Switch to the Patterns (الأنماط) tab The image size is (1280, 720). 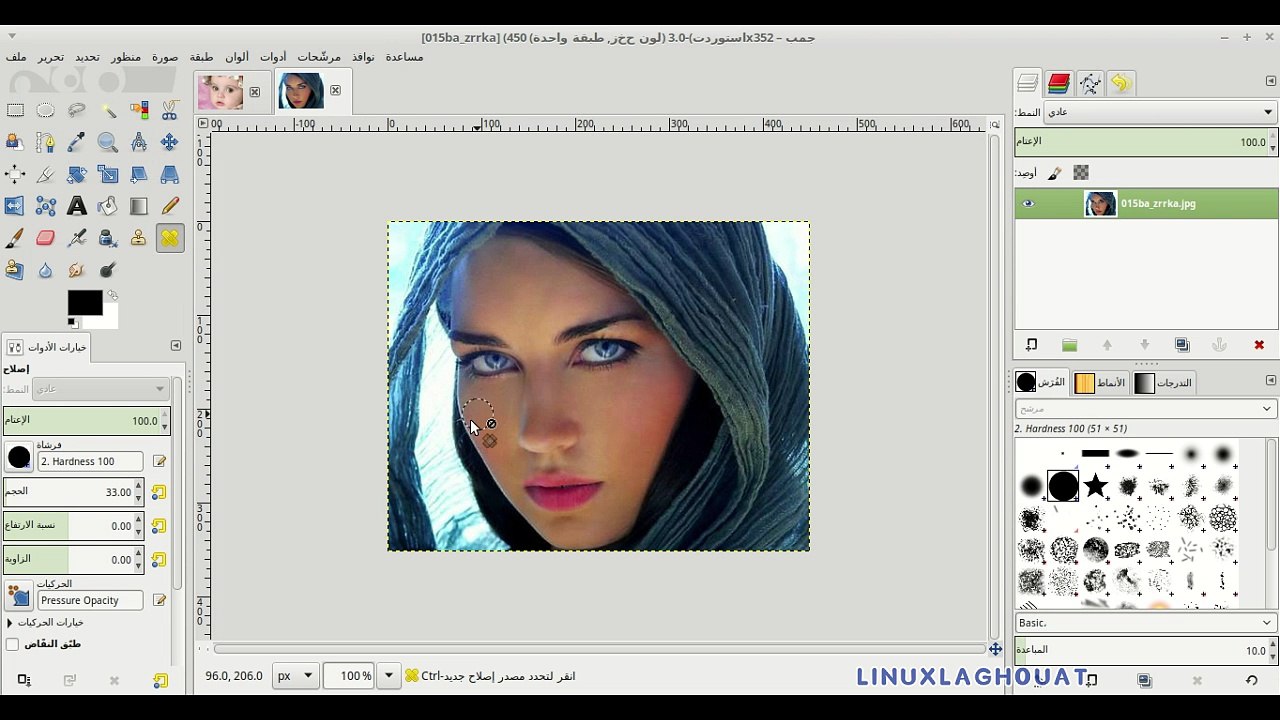coord(1100,383)
